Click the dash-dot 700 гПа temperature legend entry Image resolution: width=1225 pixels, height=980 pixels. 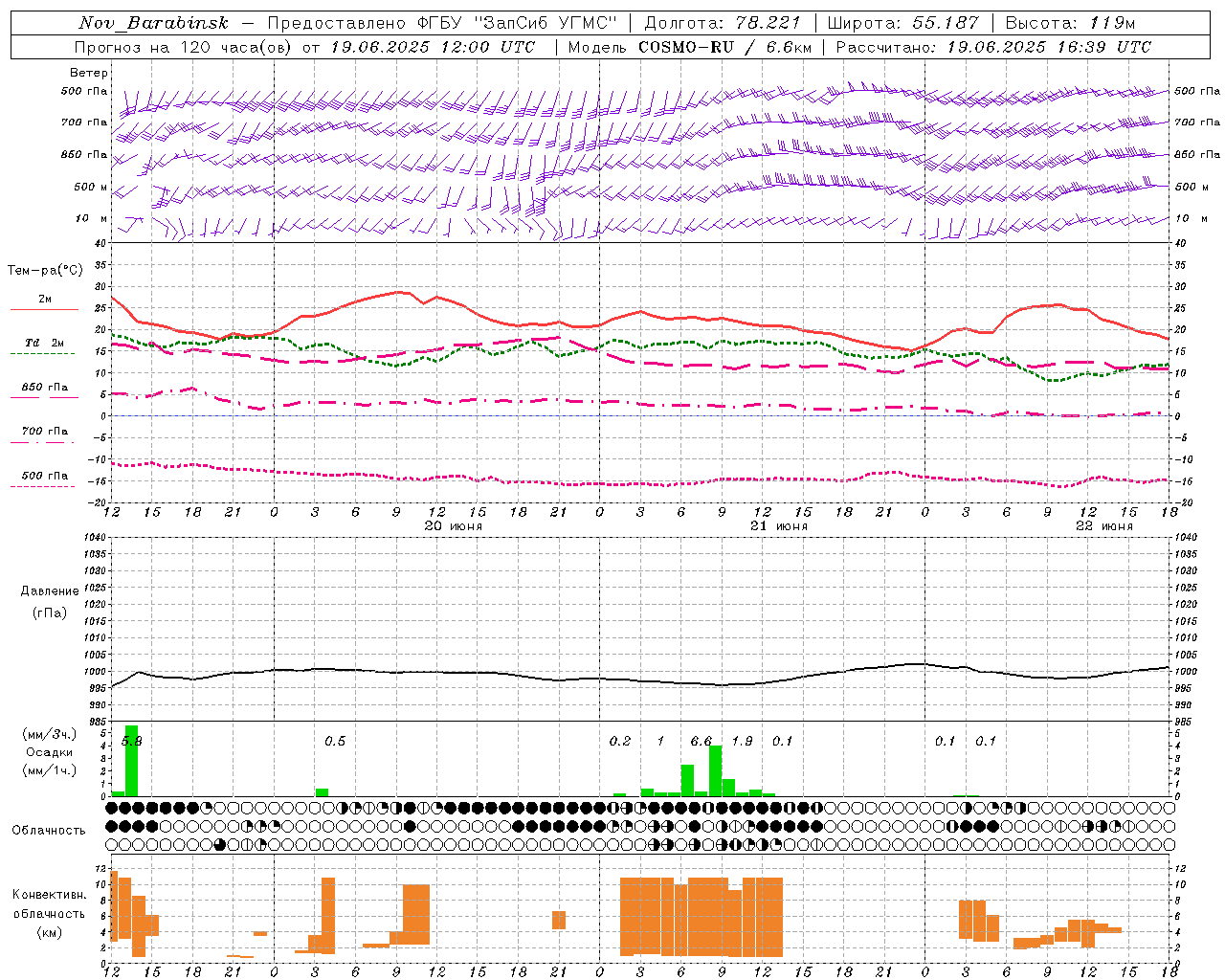click(x=45, y=432)
